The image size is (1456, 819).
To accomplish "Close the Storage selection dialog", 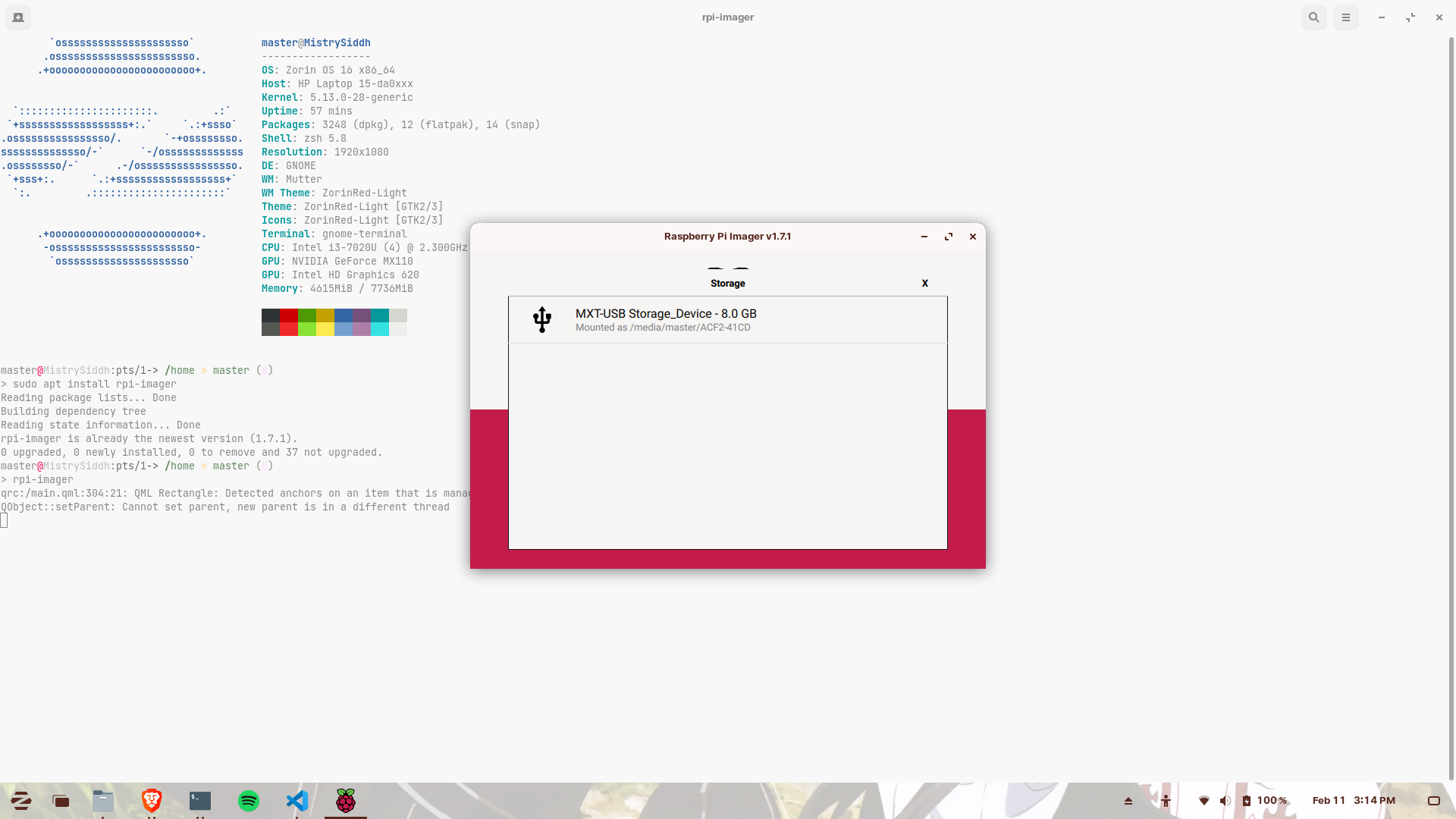I will pyautogui.click(x=925, y=283).
